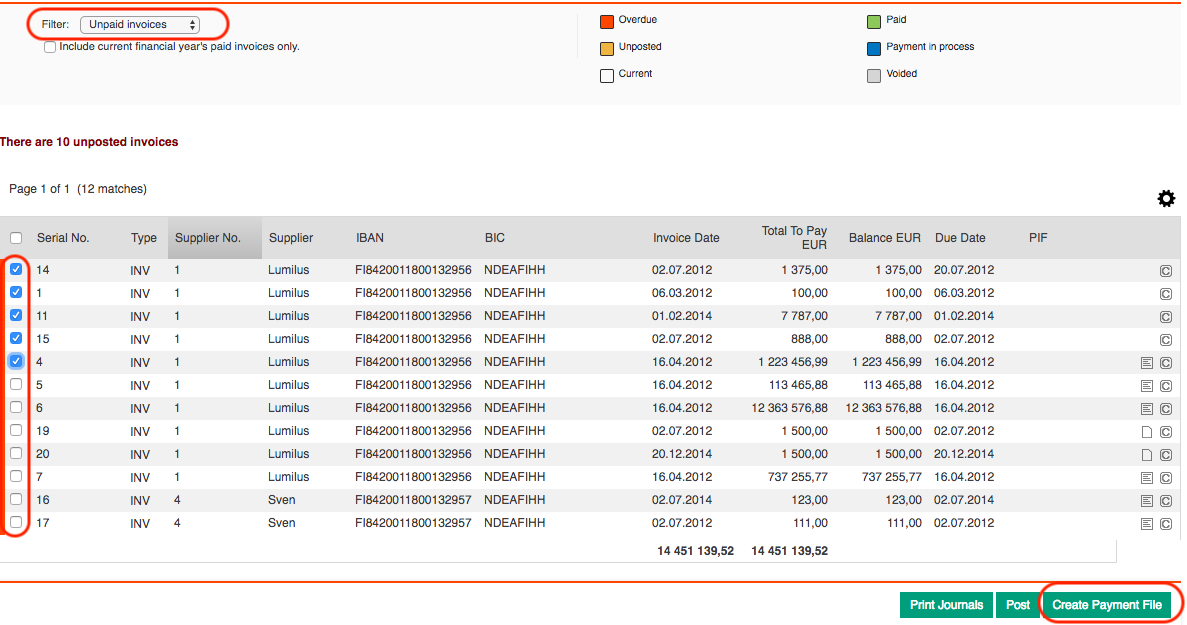Click the C icon for invoice 17
The height and width of the screenshot is (625, 1187).
point(1166,524)
